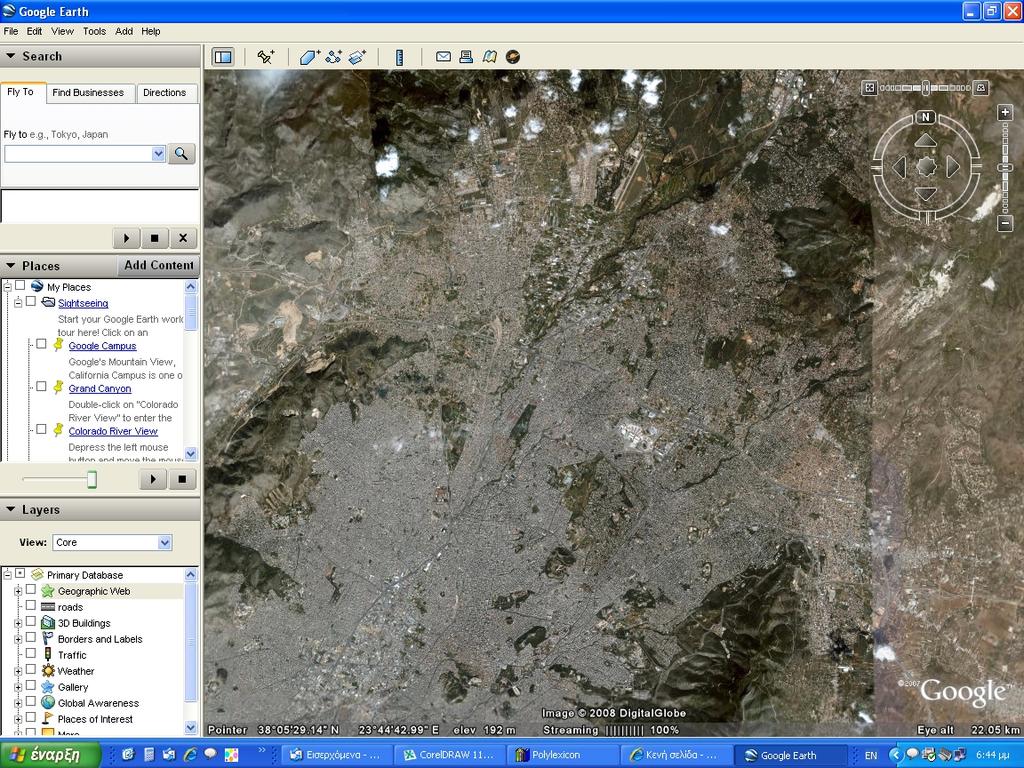Zoom out with the minus button
The width and height of the screenshot is (1024, 768).
(x=1005, y=223)
